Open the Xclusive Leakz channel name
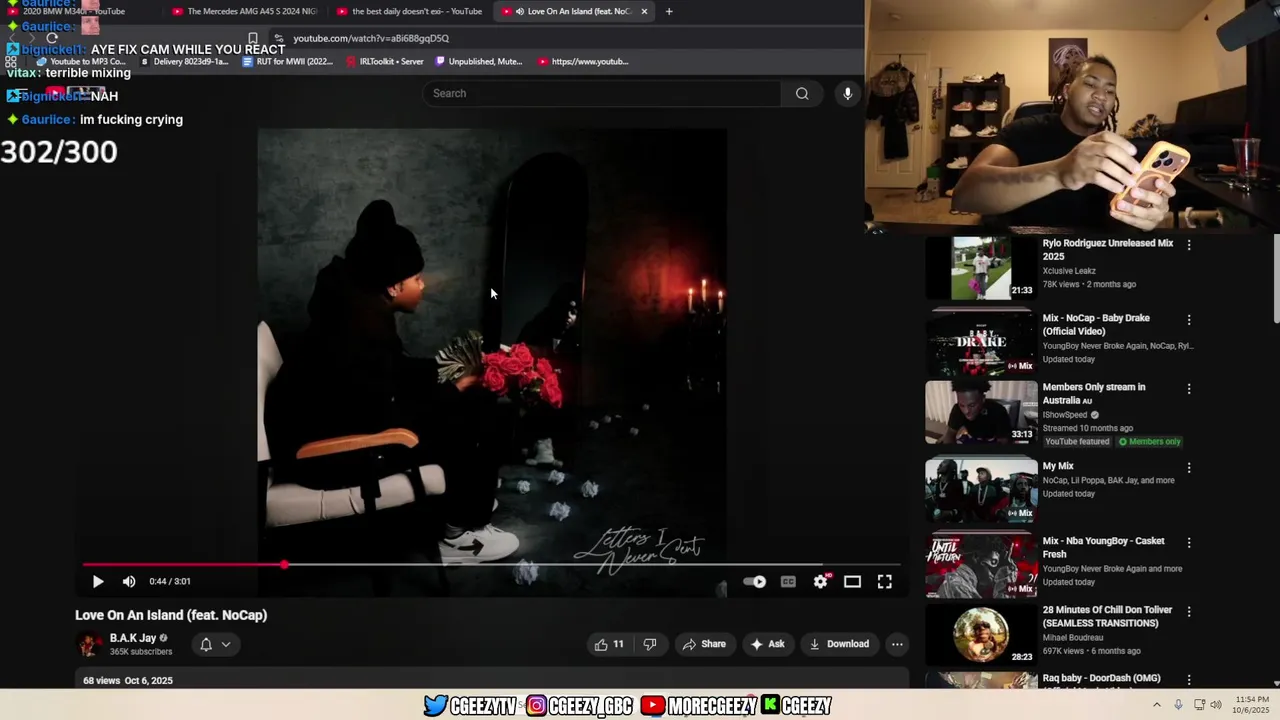1280x720 pixels. (1069, 271)
